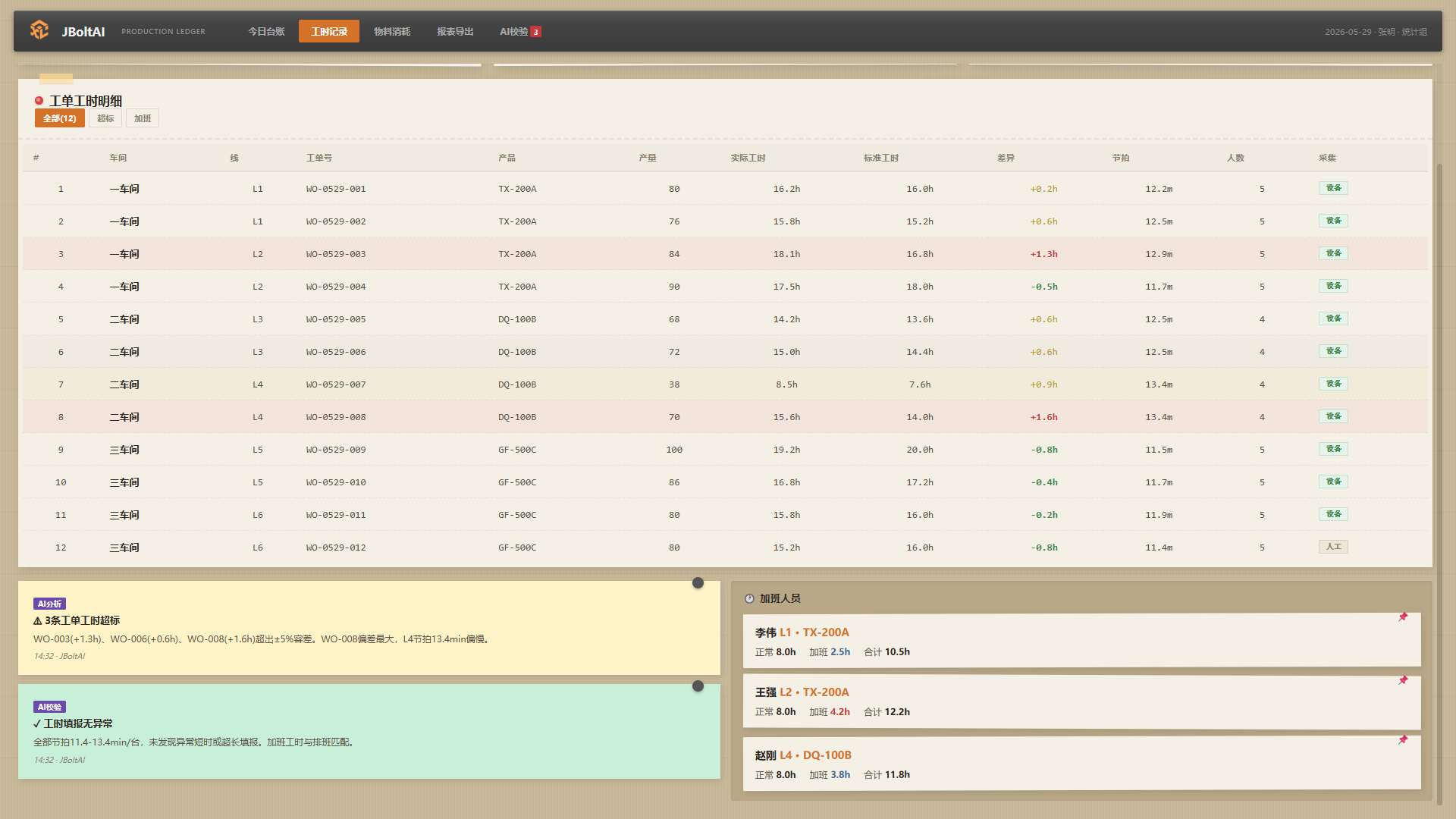
Task: Sort by the 实际工时 column header
Action: click(748, 158)
